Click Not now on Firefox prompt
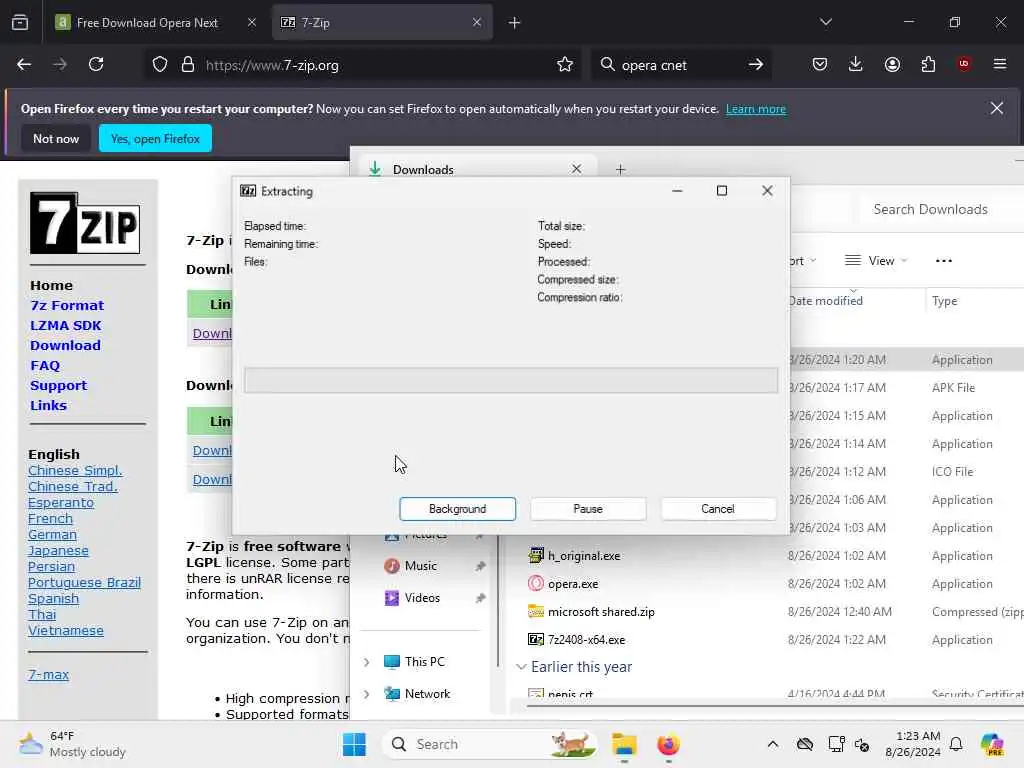Image resolution: width=1024 pixels, height=768 pixels. tap(56, 138)
